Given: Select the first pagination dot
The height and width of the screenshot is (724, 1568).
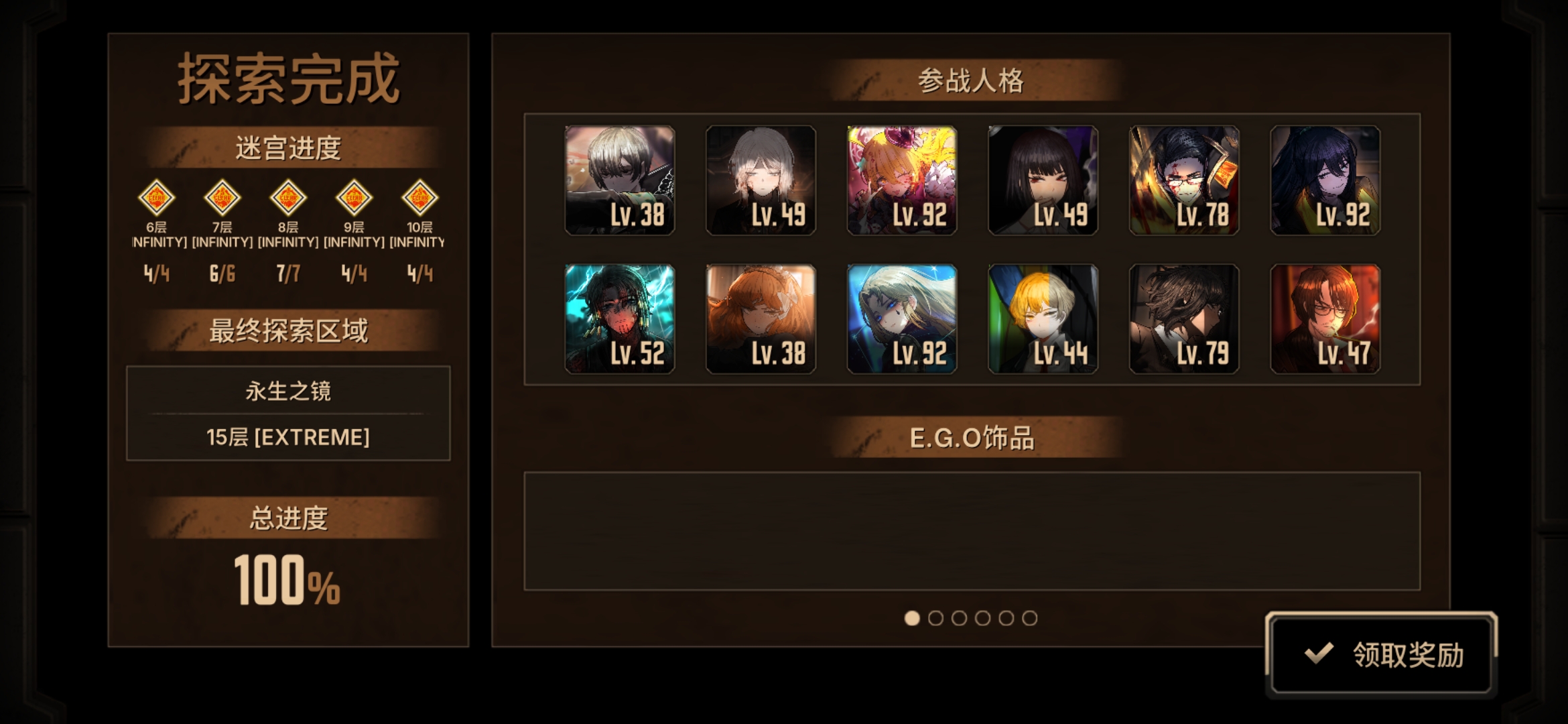Looking at the screenshot, I should [912, 618].
